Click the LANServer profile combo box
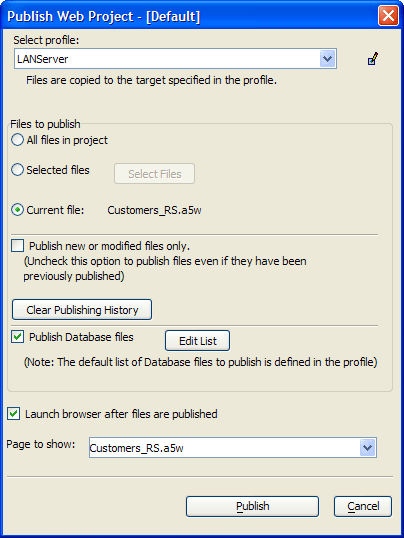Image resolution: width=404 pixels, height=538 pixels. click(x=175, y=59)
